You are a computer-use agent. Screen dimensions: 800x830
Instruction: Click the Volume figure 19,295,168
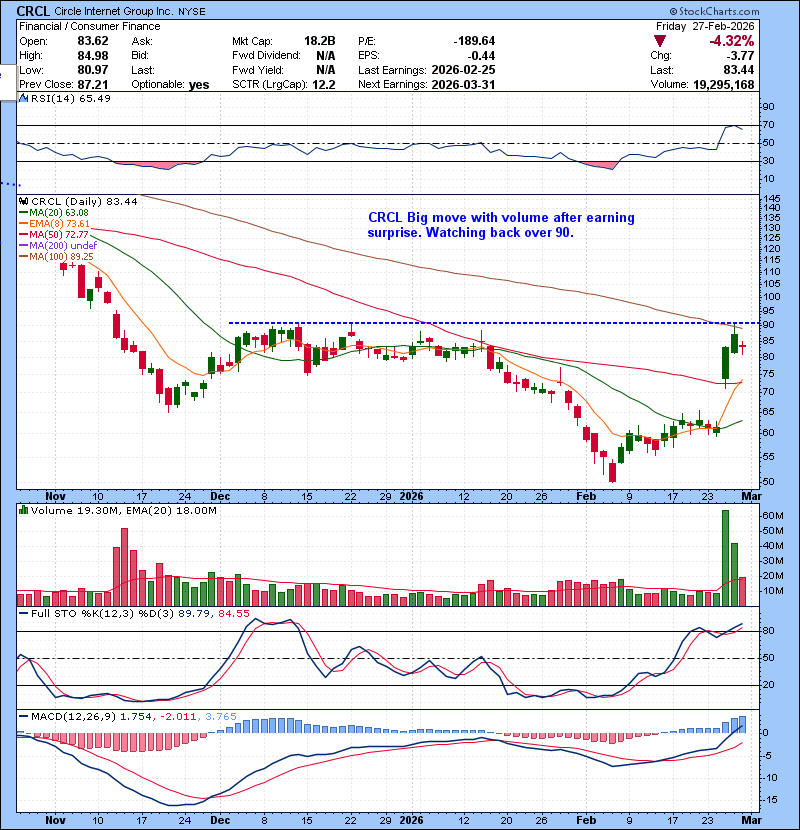point(723,85)
